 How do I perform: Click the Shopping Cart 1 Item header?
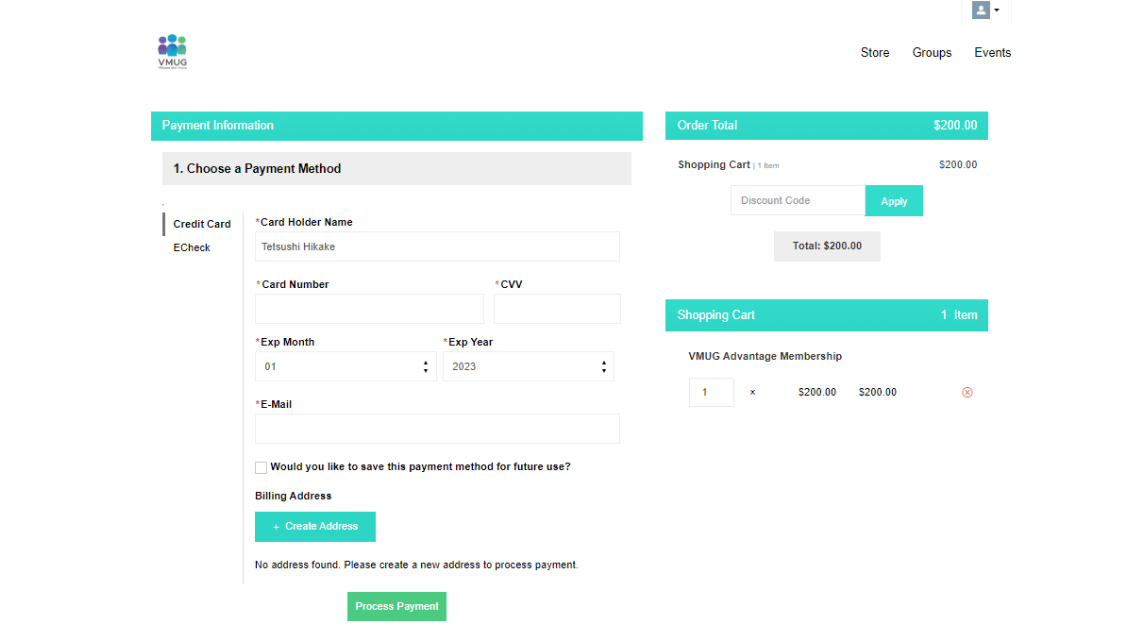(827, 315)
